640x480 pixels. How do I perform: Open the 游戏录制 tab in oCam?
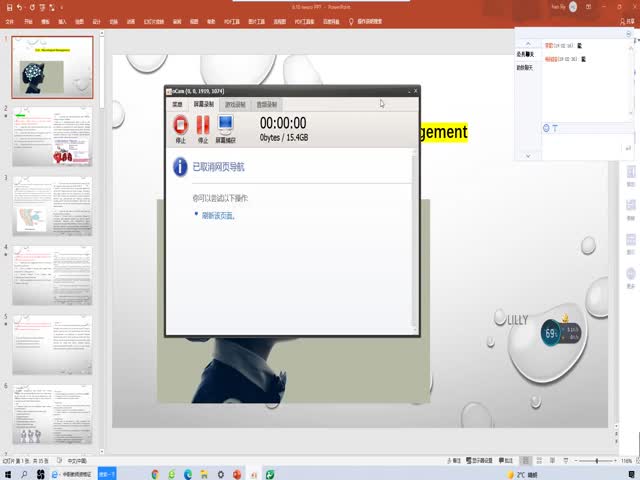point(238,103)
